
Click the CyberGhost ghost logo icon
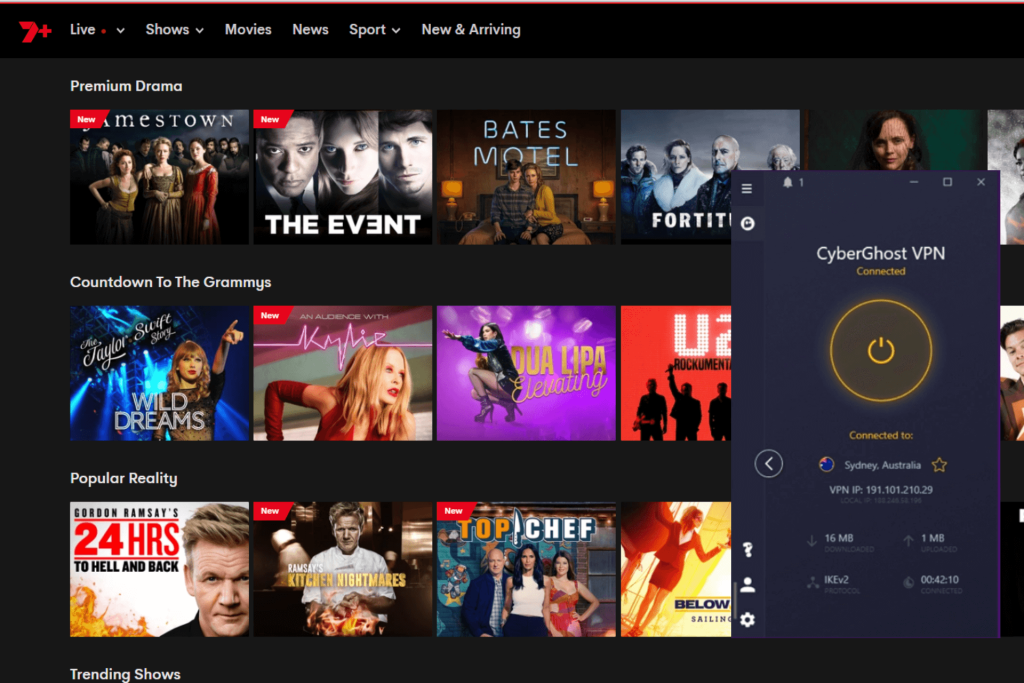coord(747,223)
